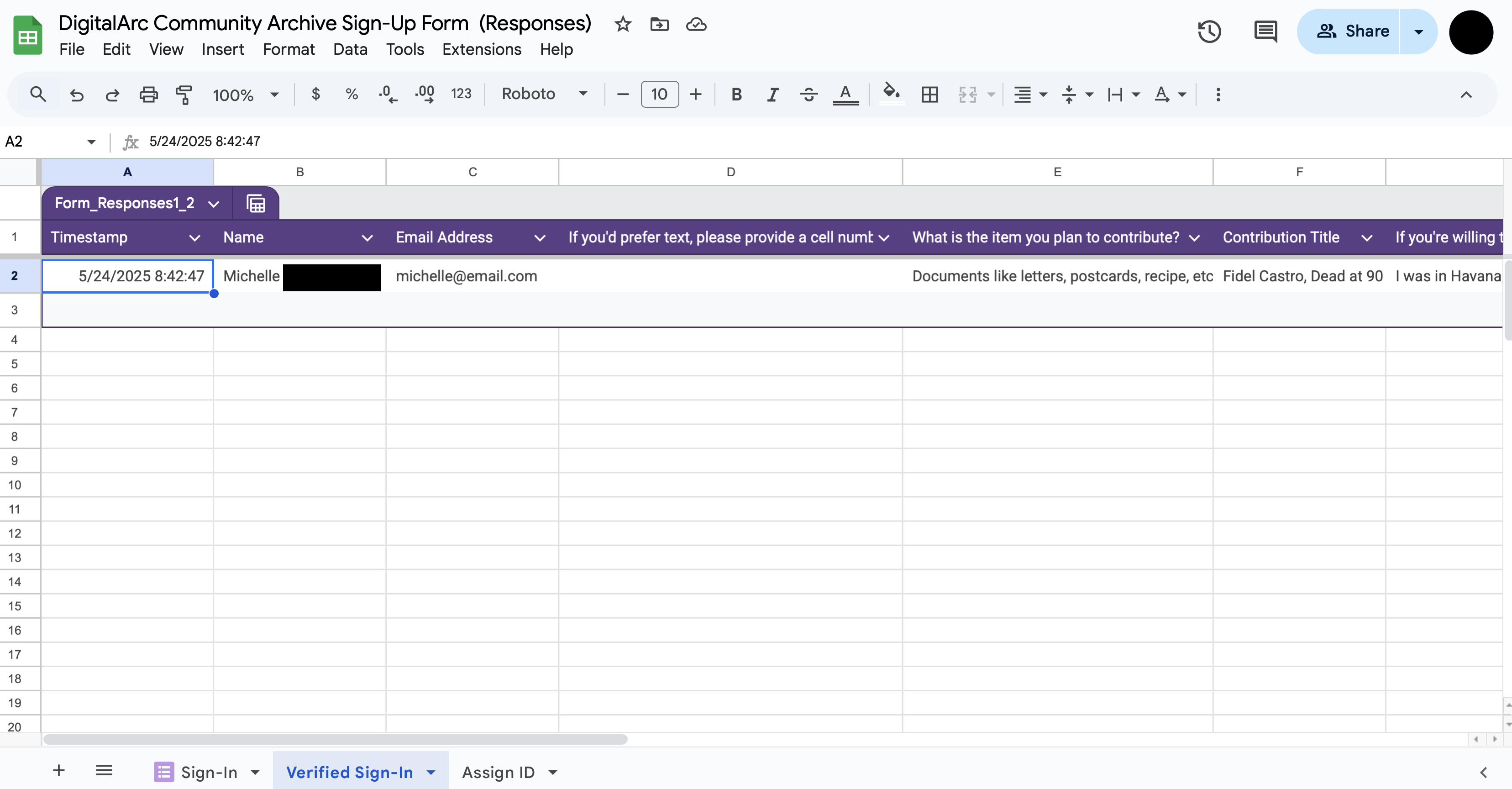Open Name column filter dropdown

367,238
